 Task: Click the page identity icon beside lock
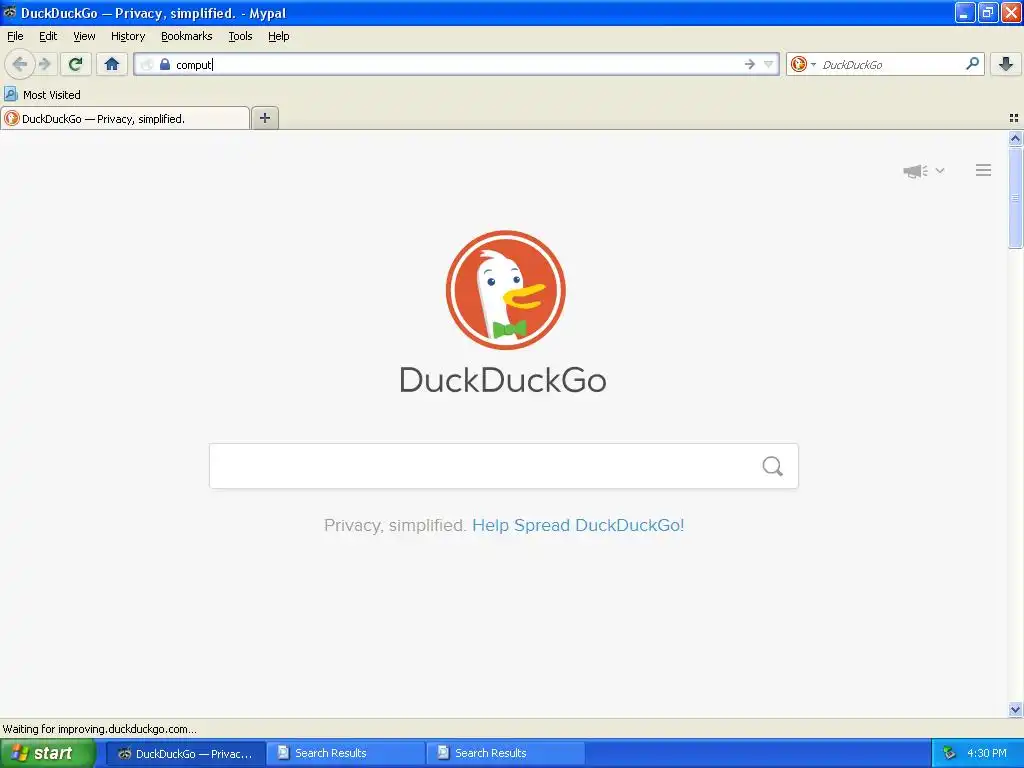(x=148, y=64)
